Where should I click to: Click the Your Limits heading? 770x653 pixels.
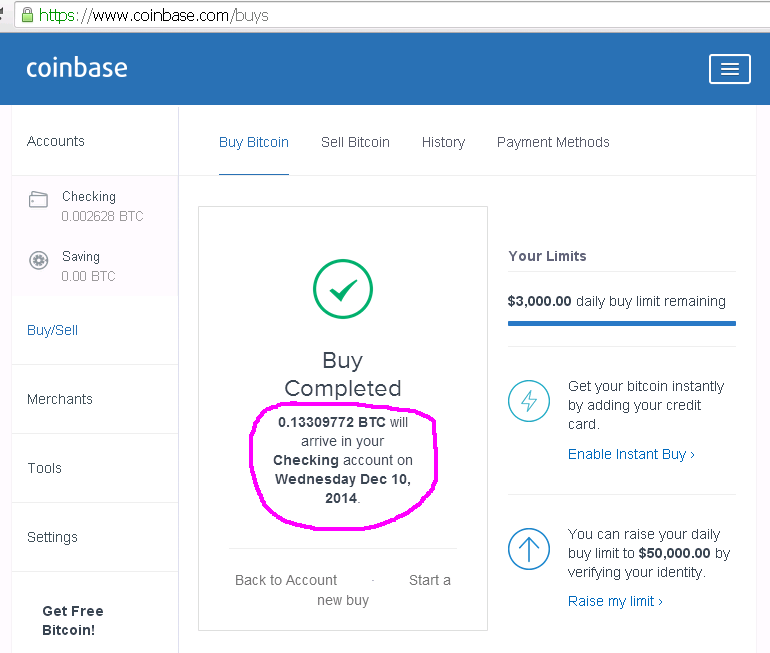point(547,256)
